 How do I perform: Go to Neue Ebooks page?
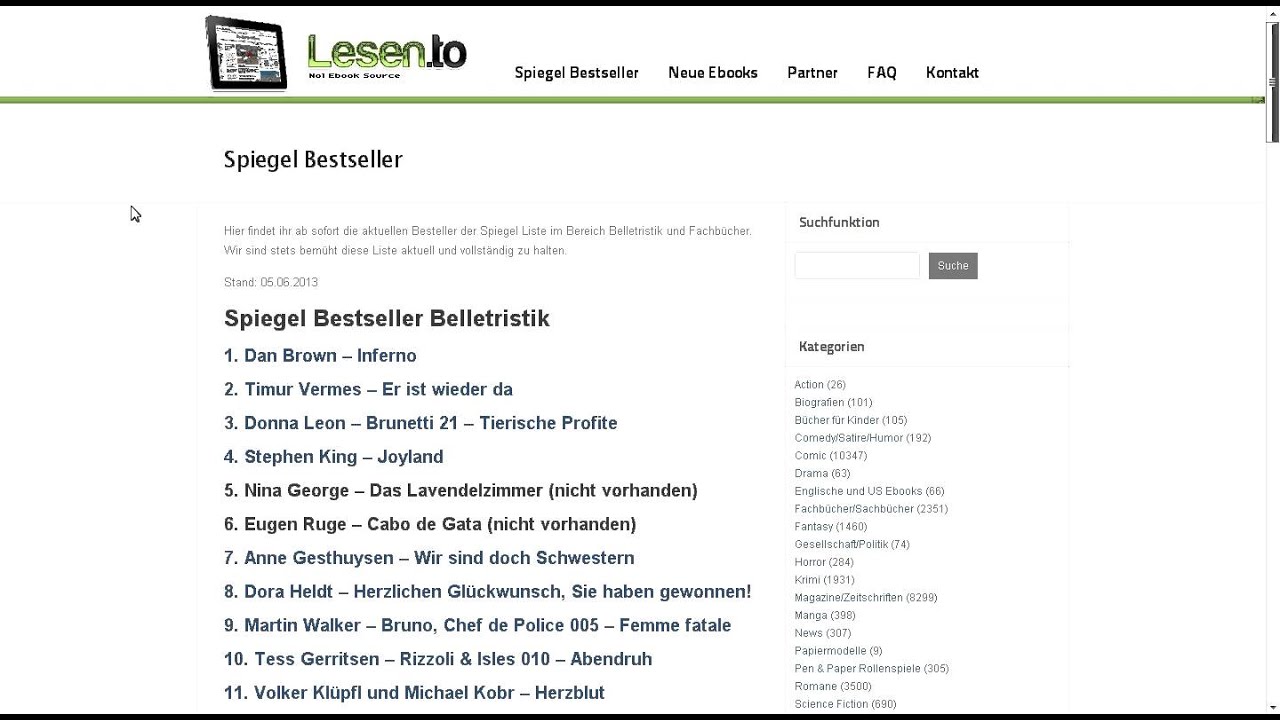point(712,73)
